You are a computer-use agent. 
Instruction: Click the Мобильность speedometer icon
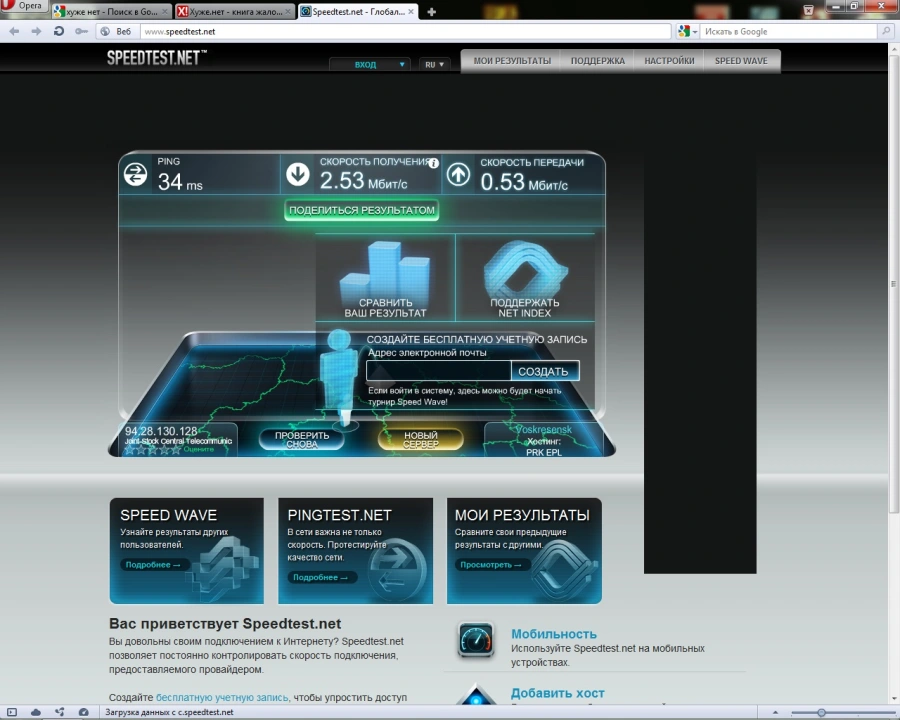click(x=476, y=639)
